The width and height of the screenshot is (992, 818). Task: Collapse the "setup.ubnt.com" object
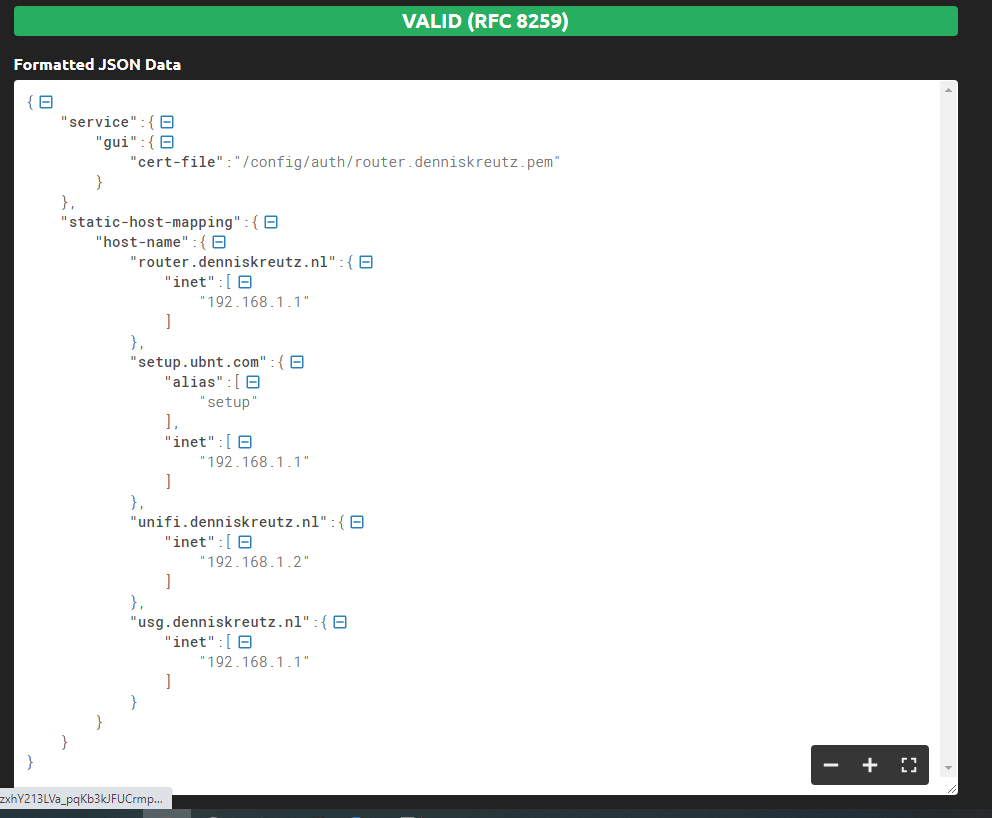[x=297, y=362]
